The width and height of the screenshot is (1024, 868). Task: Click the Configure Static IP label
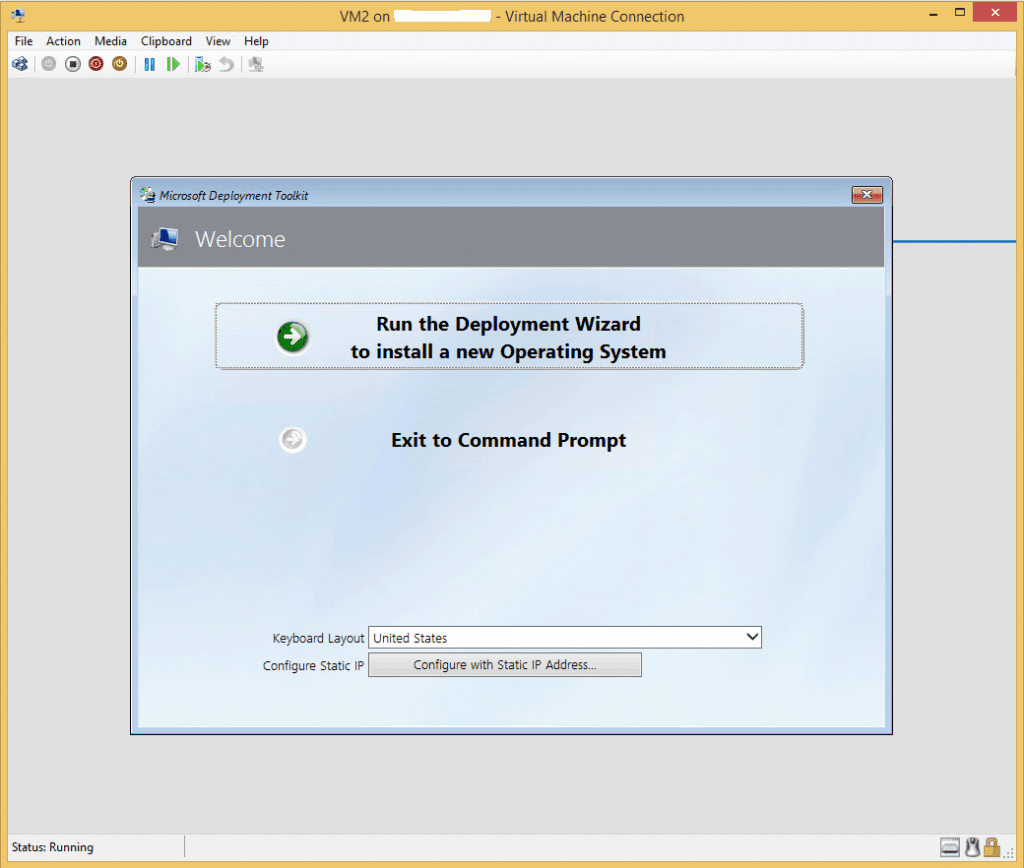click(x=313, y=666)
